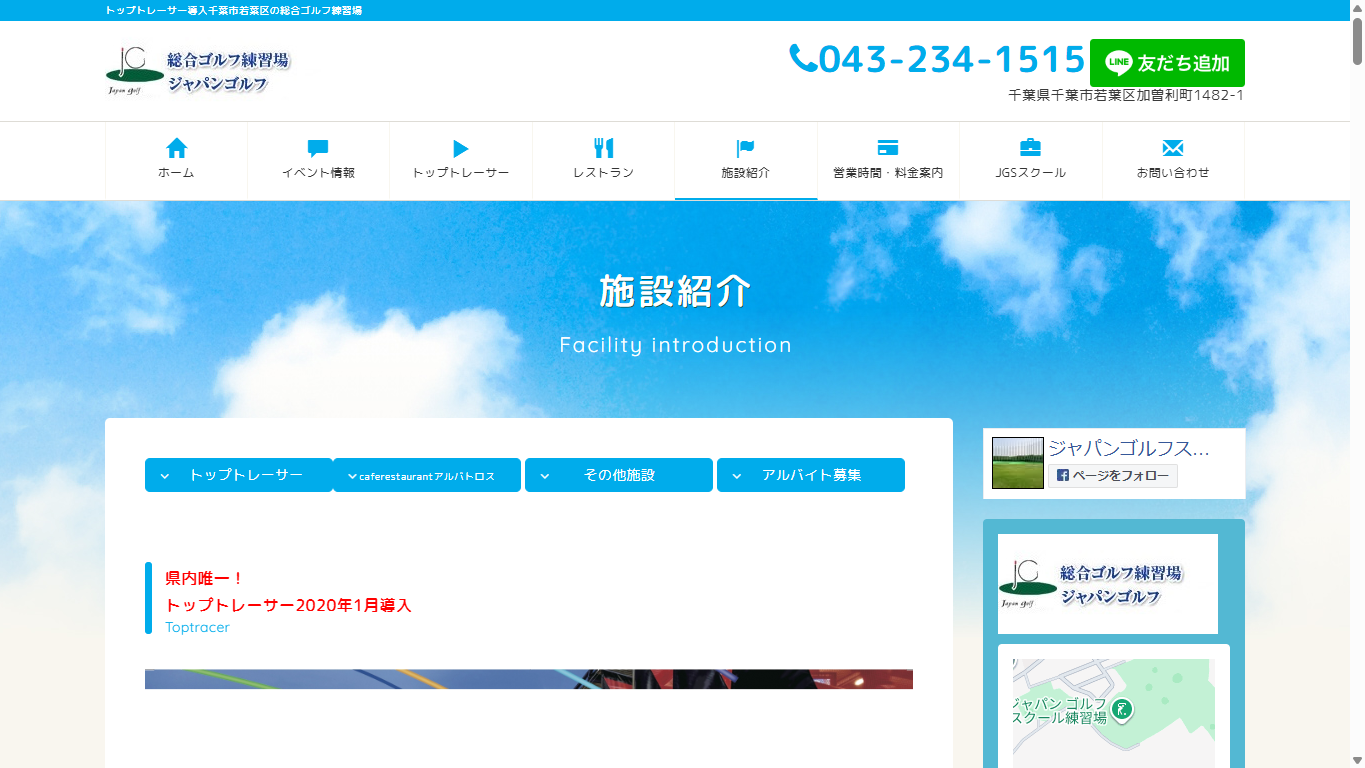Click chevron on トップトレーサー anchor button
The height and width of the screenshot is (768, 1365).
point(165,476)
